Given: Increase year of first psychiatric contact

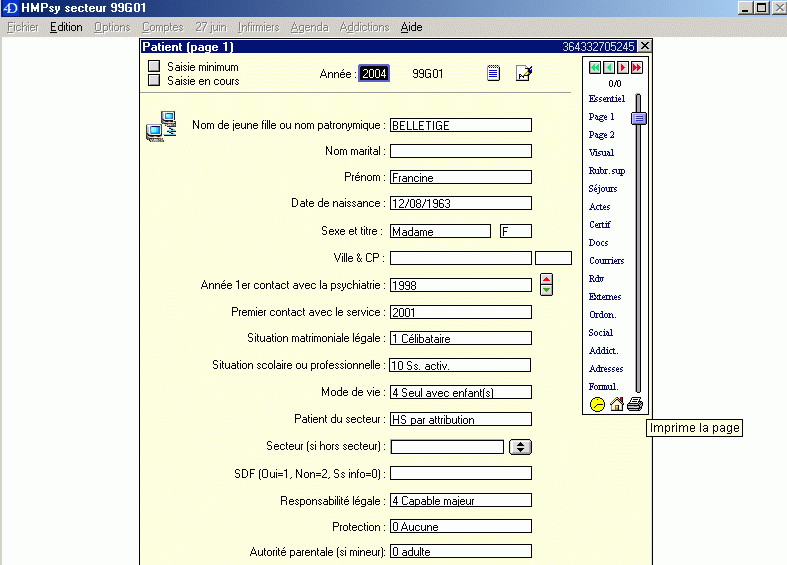Looking at the screenshot, I should [x=546, y=279].
